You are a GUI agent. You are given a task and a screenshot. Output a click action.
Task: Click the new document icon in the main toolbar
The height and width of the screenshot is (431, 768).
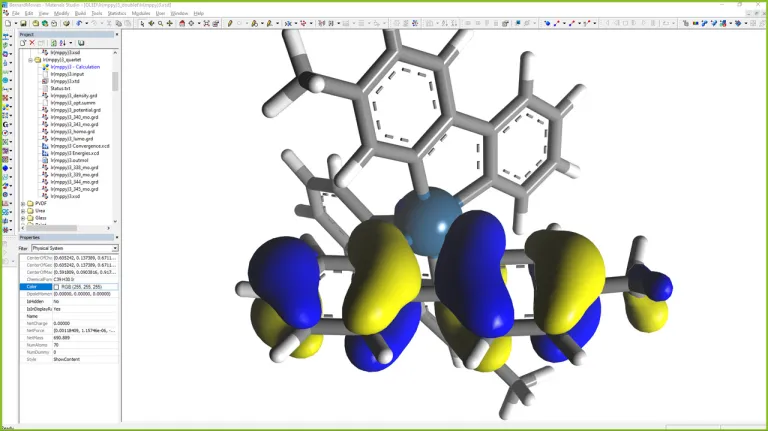click(5, 23)
